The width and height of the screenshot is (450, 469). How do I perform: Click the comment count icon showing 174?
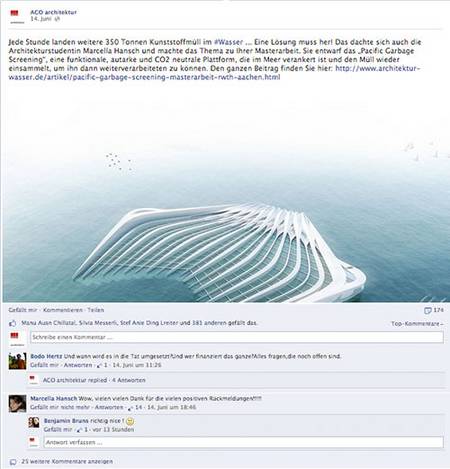[428, 311]
